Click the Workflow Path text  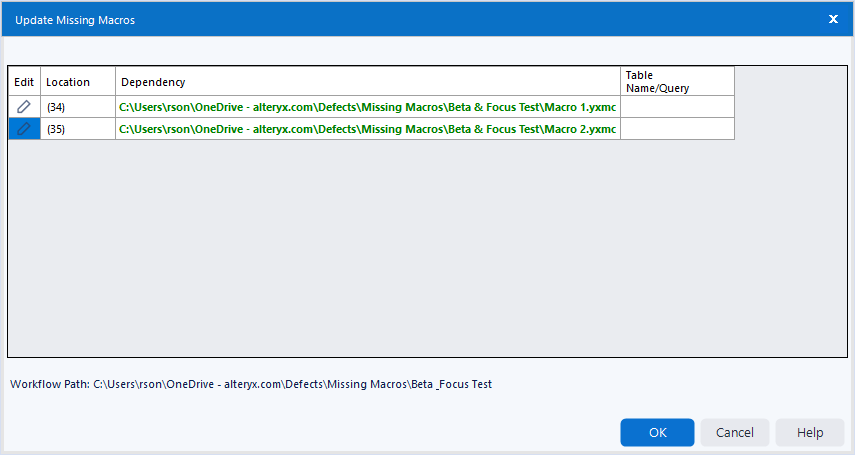pyautogui.click(x=251, y=384)
